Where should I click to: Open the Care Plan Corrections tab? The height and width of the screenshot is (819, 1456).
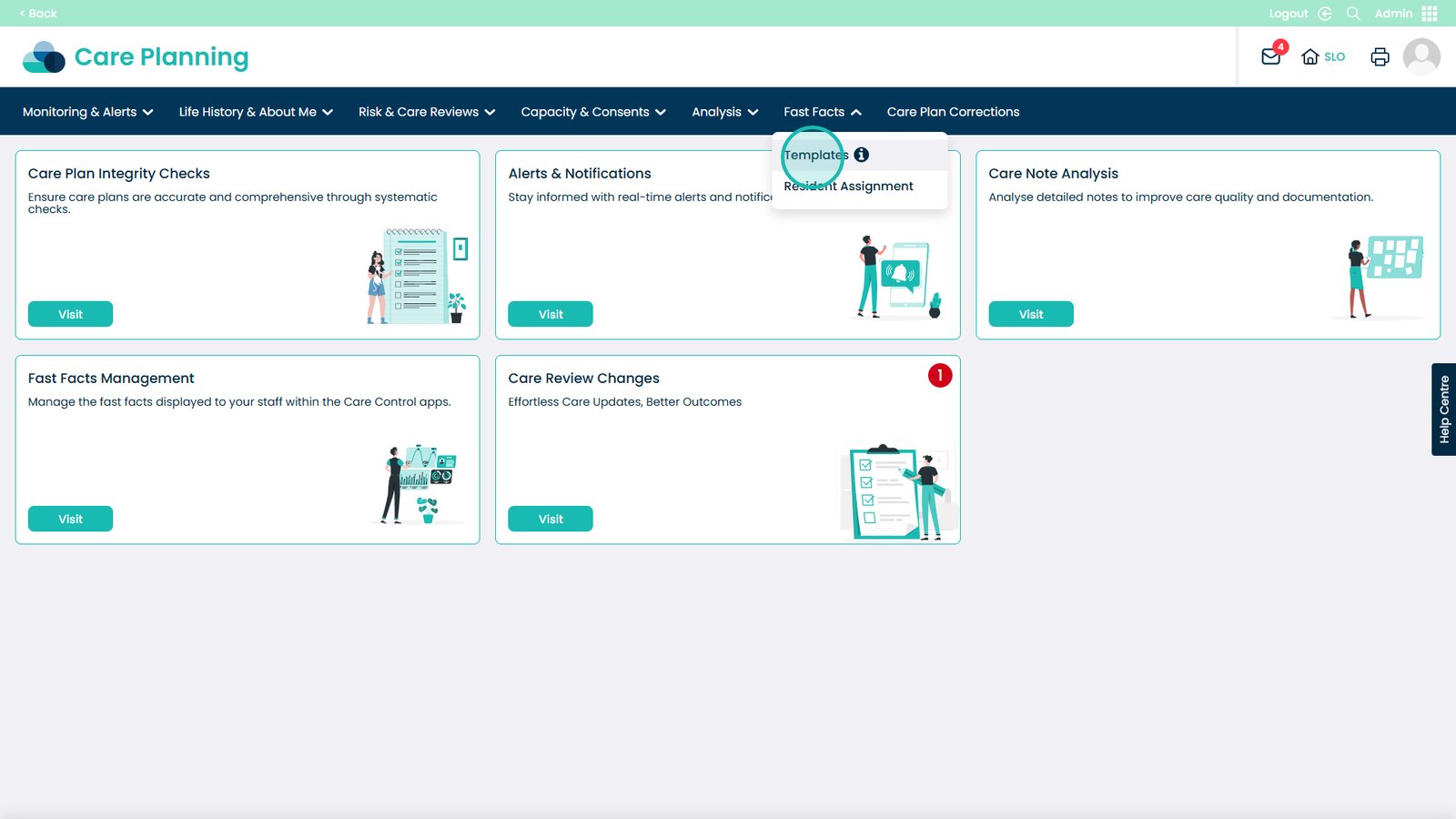click(953, 112)
